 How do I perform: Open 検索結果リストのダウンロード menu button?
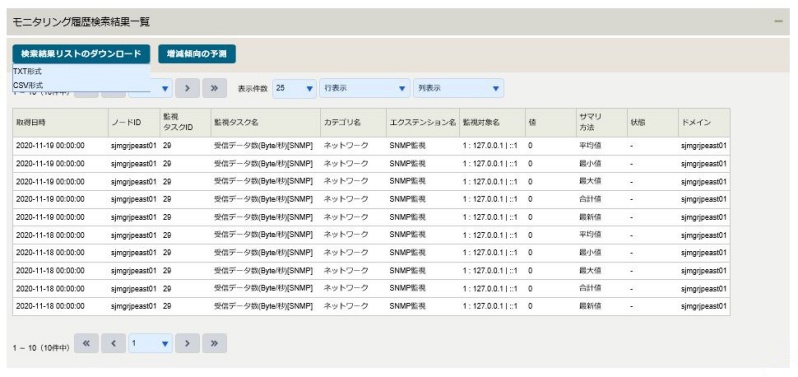(81, 54)
